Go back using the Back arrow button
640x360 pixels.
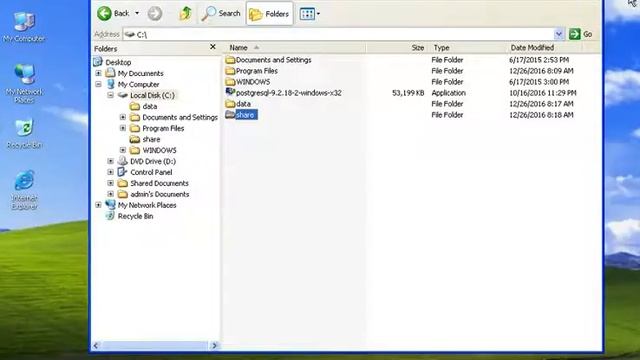click(113, 13)
